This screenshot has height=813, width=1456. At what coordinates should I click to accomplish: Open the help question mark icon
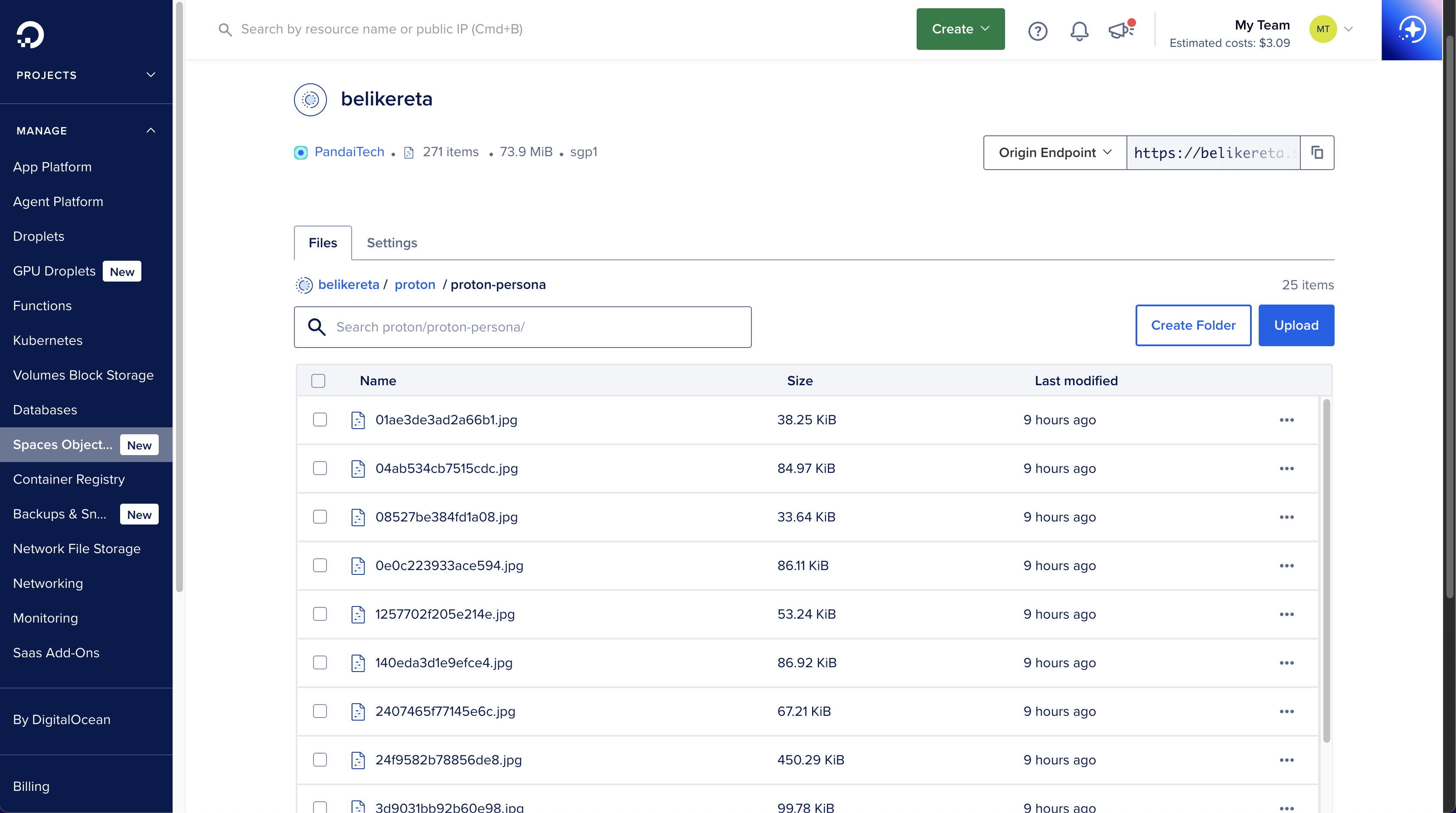[1037, 30]
